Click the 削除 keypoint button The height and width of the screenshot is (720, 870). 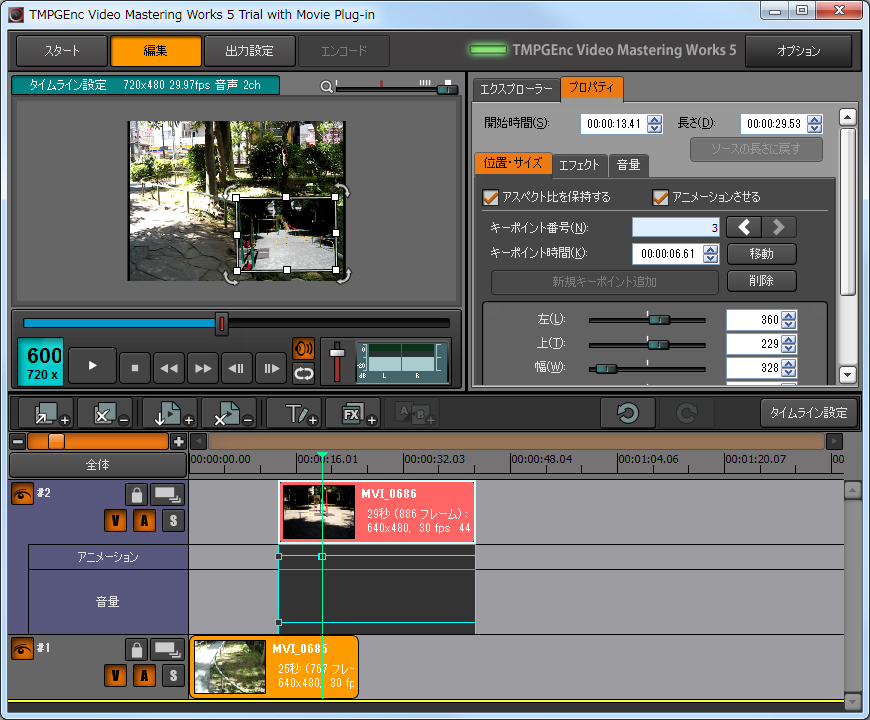pos(761,281)
